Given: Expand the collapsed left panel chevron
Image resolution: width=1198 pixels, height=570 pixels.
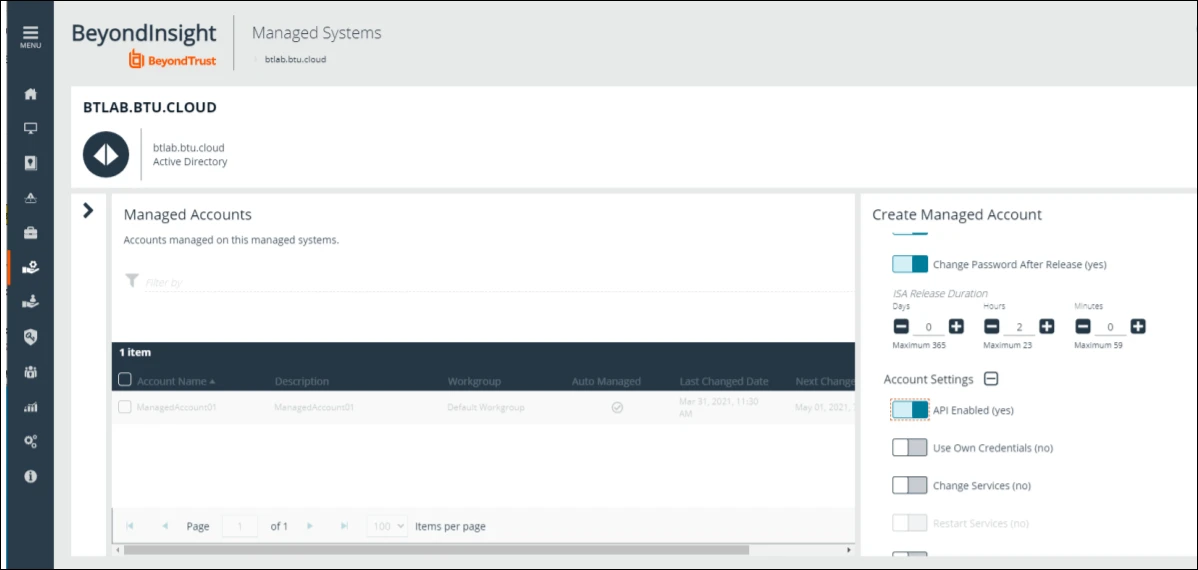Looking at the screenshot, I should tap(88, 210).
